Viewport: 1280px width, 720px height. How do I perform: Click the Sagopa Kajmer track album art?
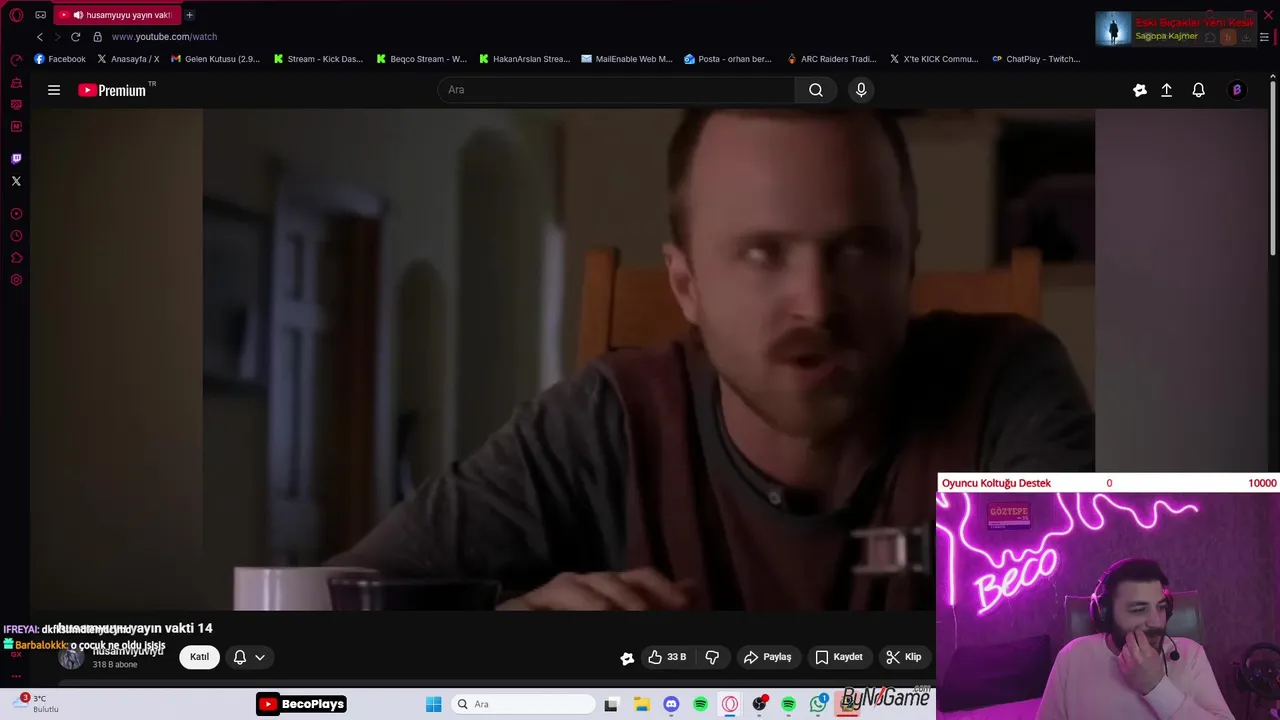coord(1113,29)
